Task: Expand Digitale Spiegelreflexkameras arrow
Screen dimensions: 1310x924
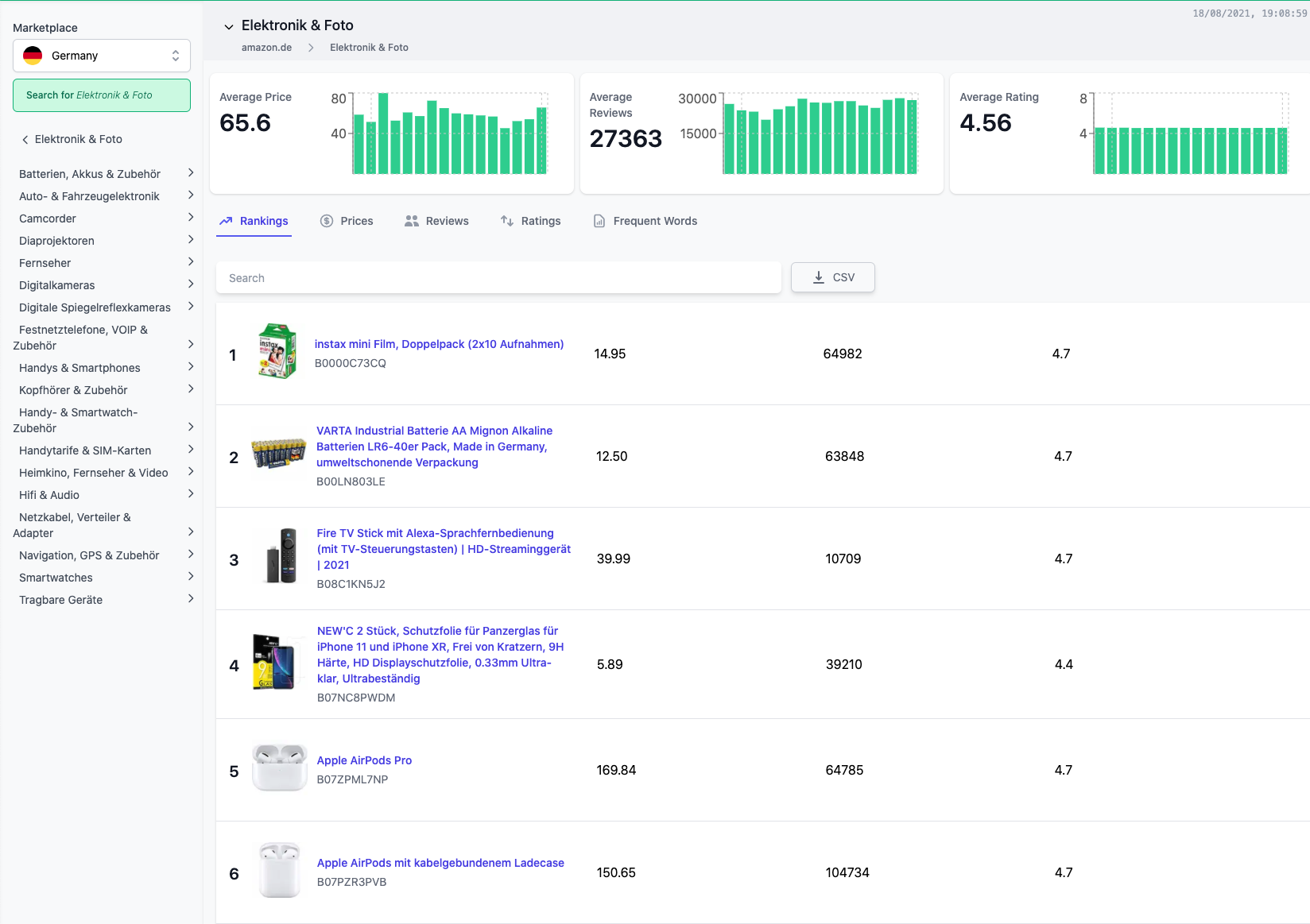Action: coord(191,307)
